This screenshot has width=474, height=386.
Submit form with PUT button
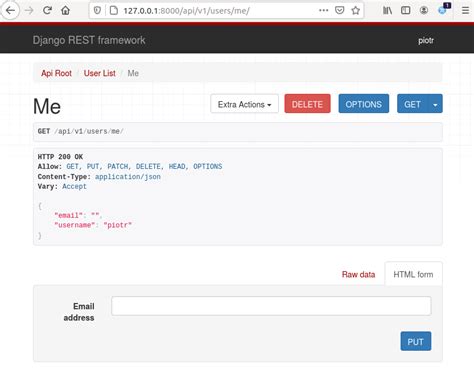416,341
